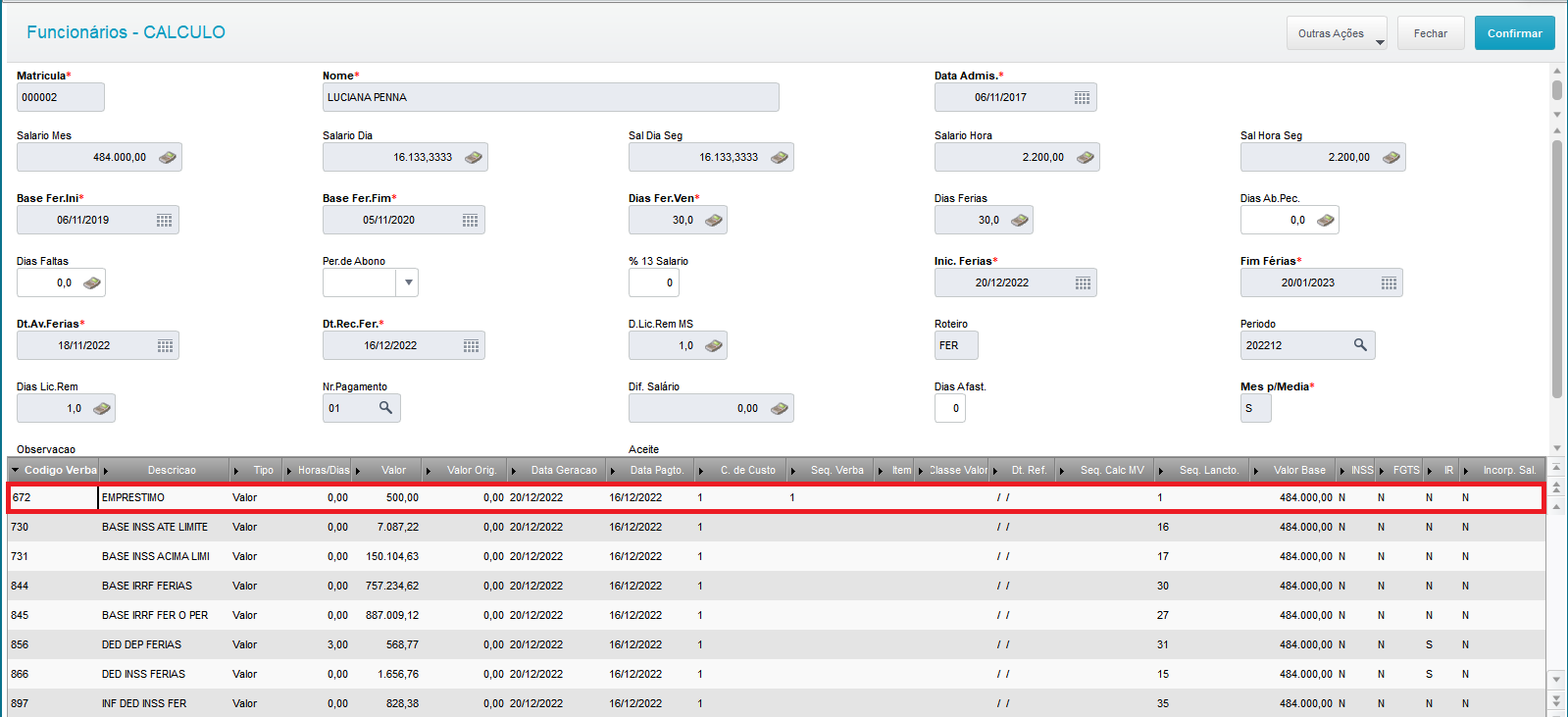Select the EMPRESTIMO row description

[x=133, y=497]
